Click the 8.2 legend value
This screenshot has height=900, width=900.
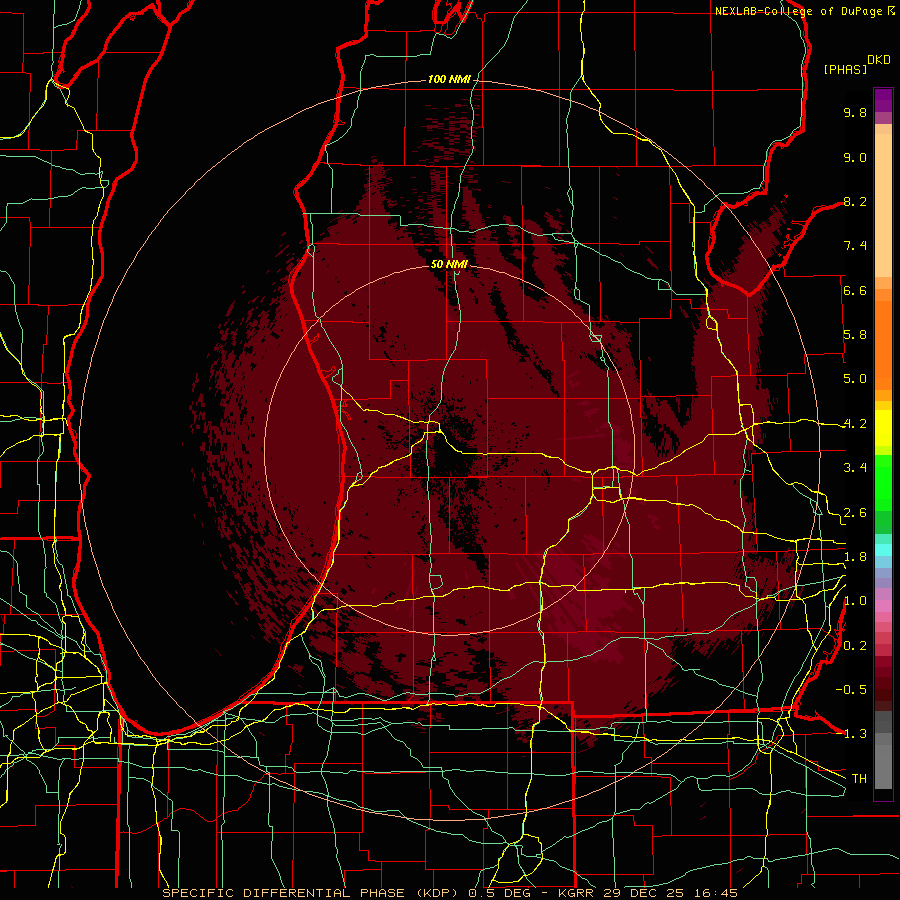click(855, 201)
